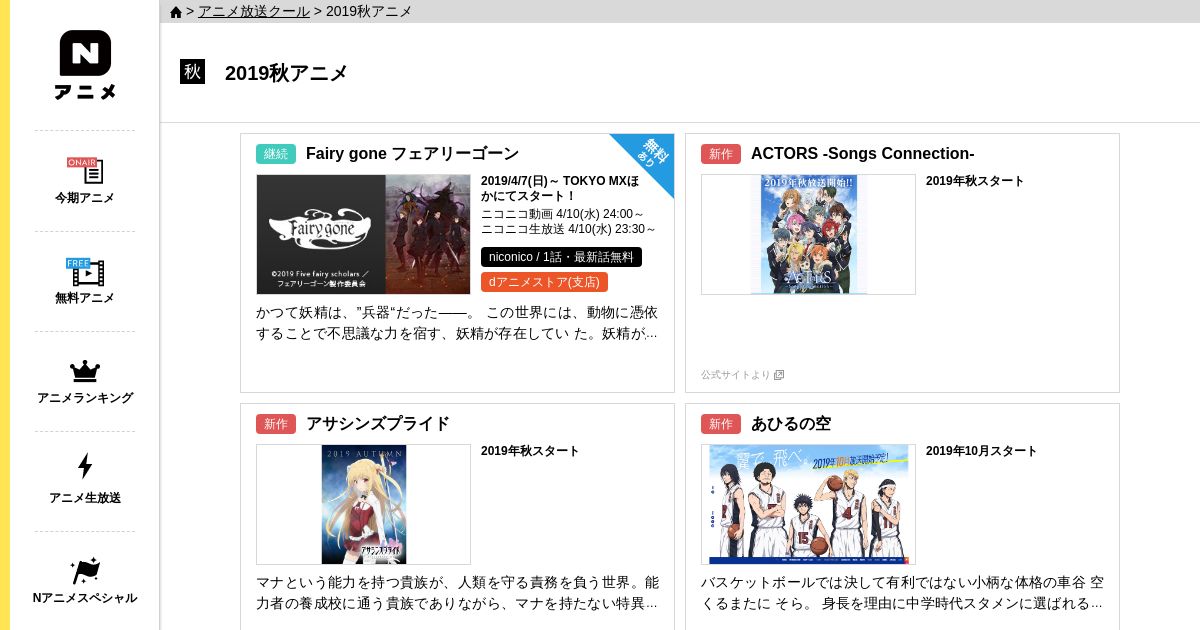
Task: Click 2019年10月スタート text
Action: (x=982, y=451)
